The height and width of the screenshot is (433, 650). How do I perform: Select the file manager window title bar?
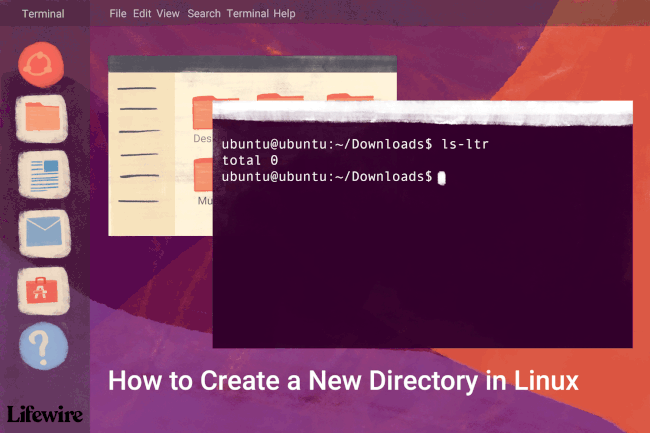tap(252, 64)
